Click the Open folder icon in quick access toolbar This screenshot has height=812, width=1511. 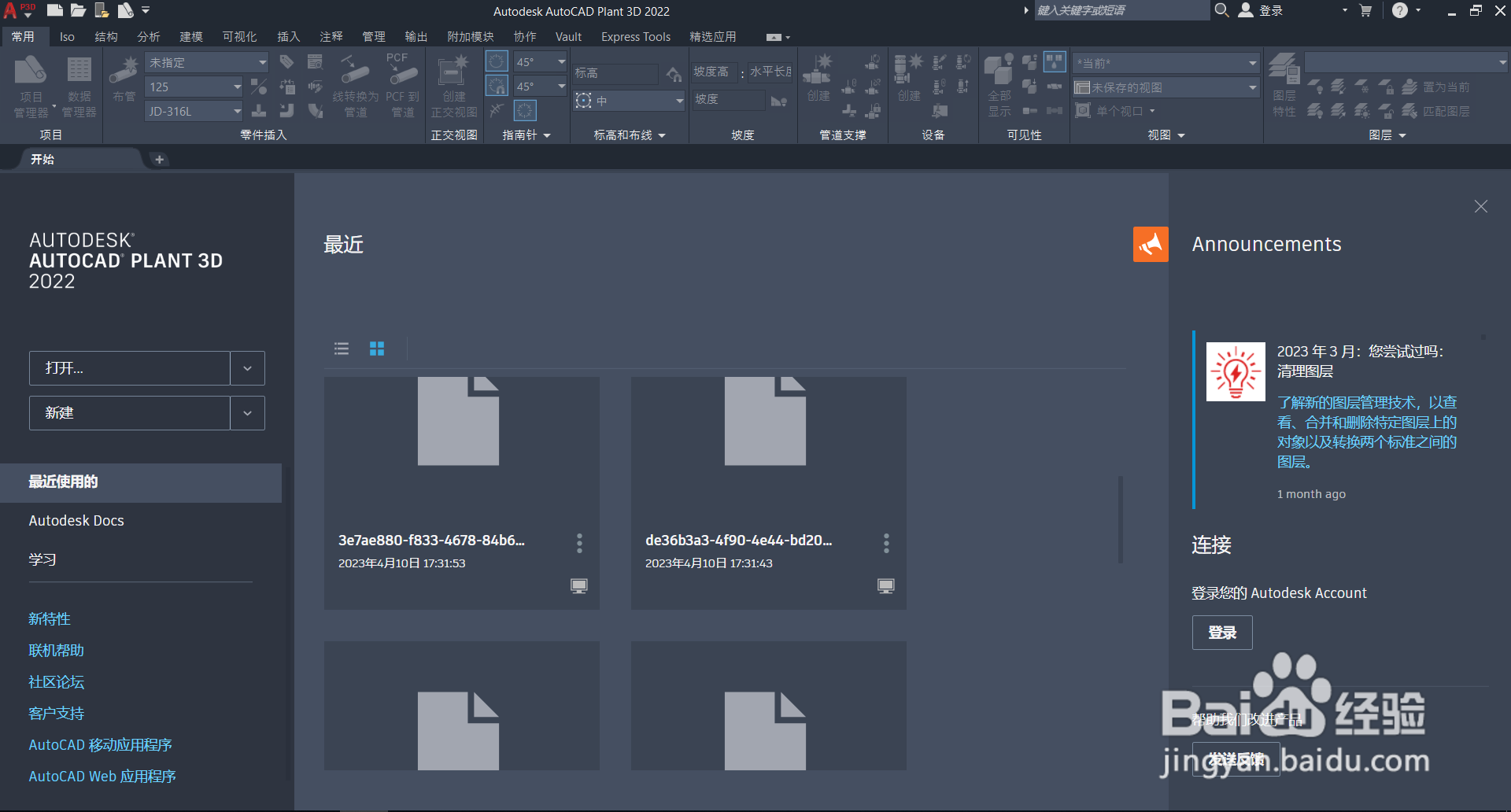click(78, 10)
